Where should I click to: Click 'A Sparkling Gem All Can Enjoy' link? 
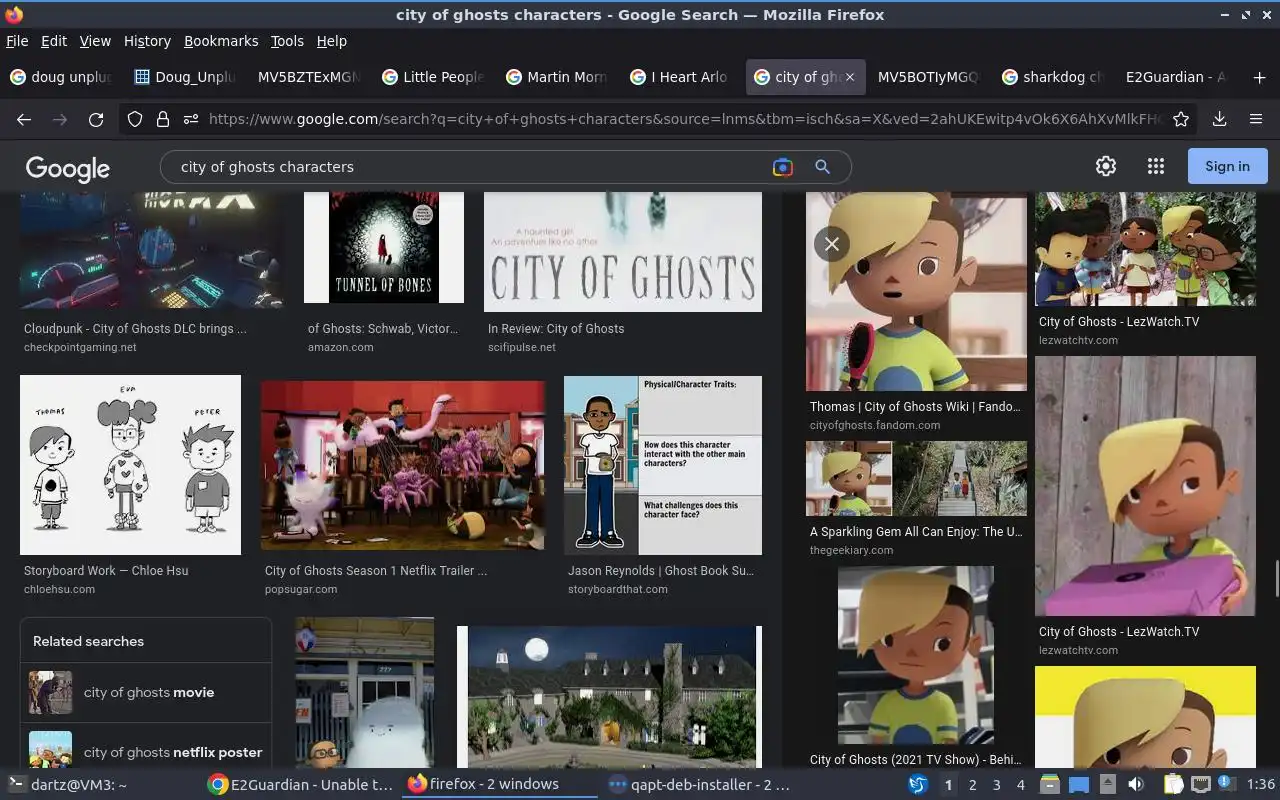pyautogui.click(x=916, y=532)
